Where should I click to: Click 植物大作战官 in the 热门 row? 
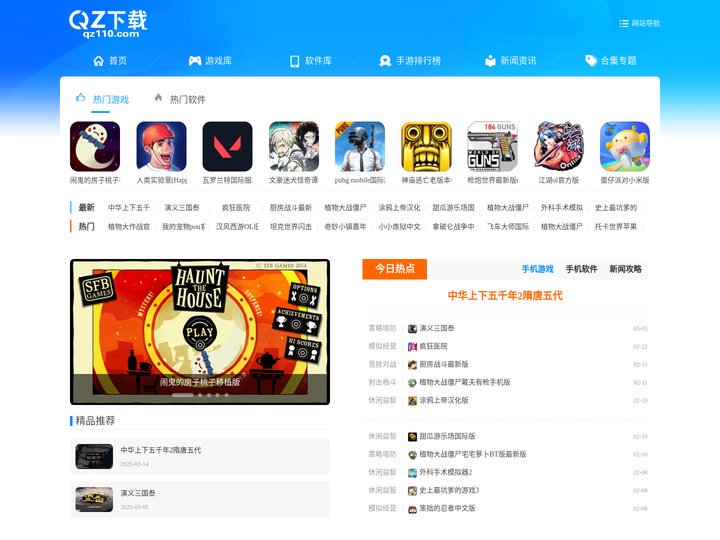tap(129, 226)
